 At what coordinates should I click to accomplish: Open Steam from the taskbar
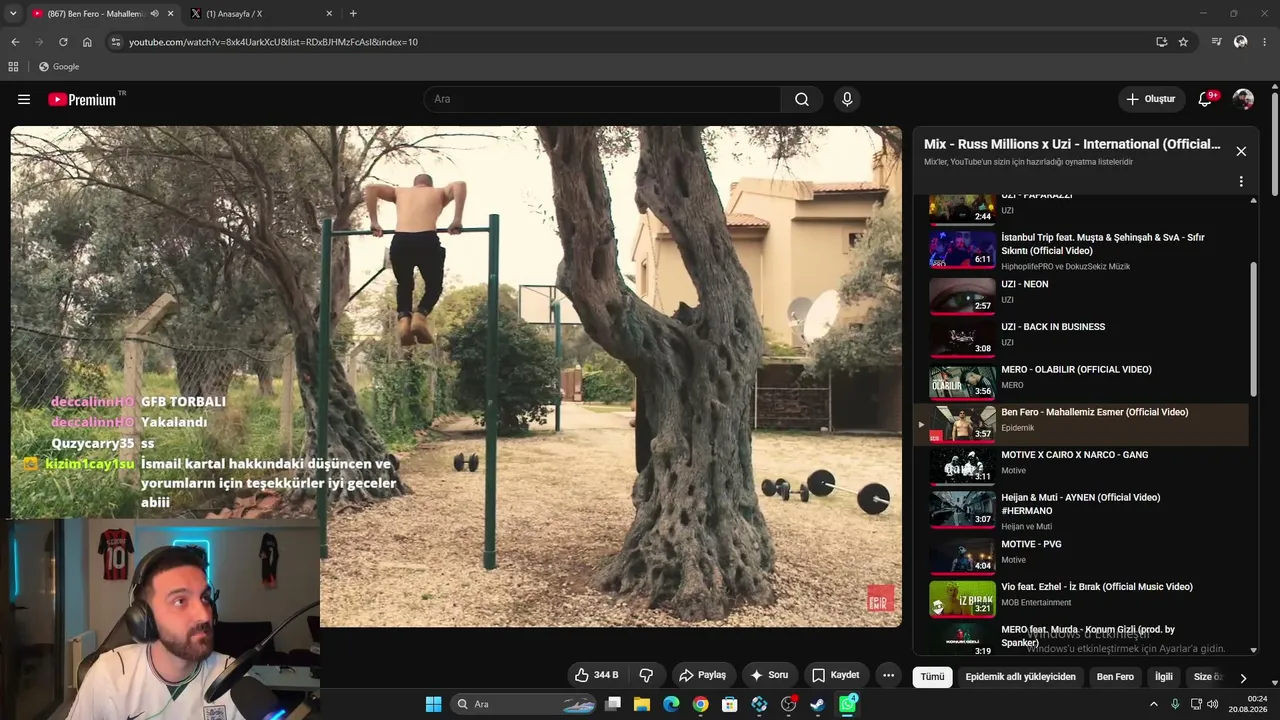[818, 704]
